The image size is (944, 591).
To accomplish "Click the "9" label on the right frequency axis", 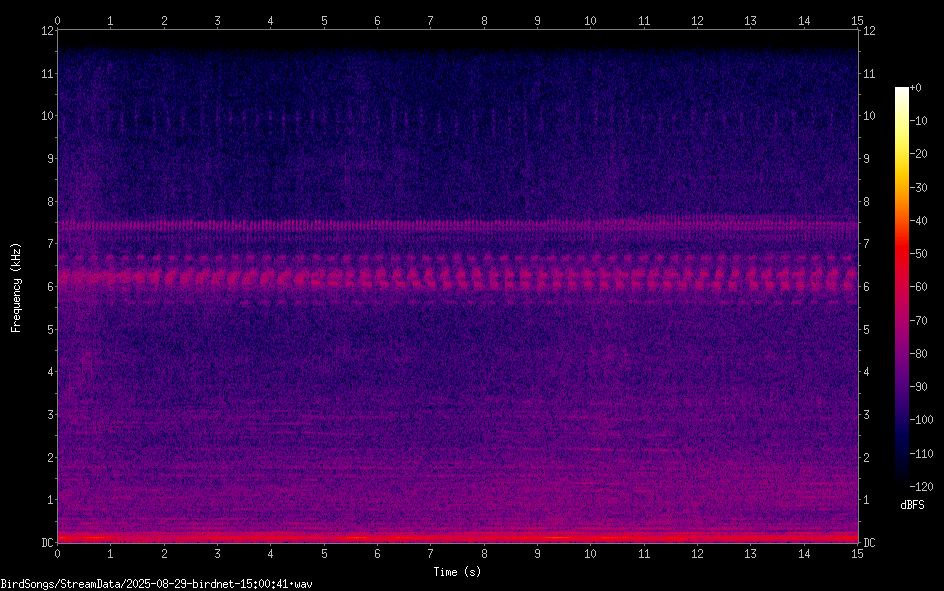I will tap(867, 159).
